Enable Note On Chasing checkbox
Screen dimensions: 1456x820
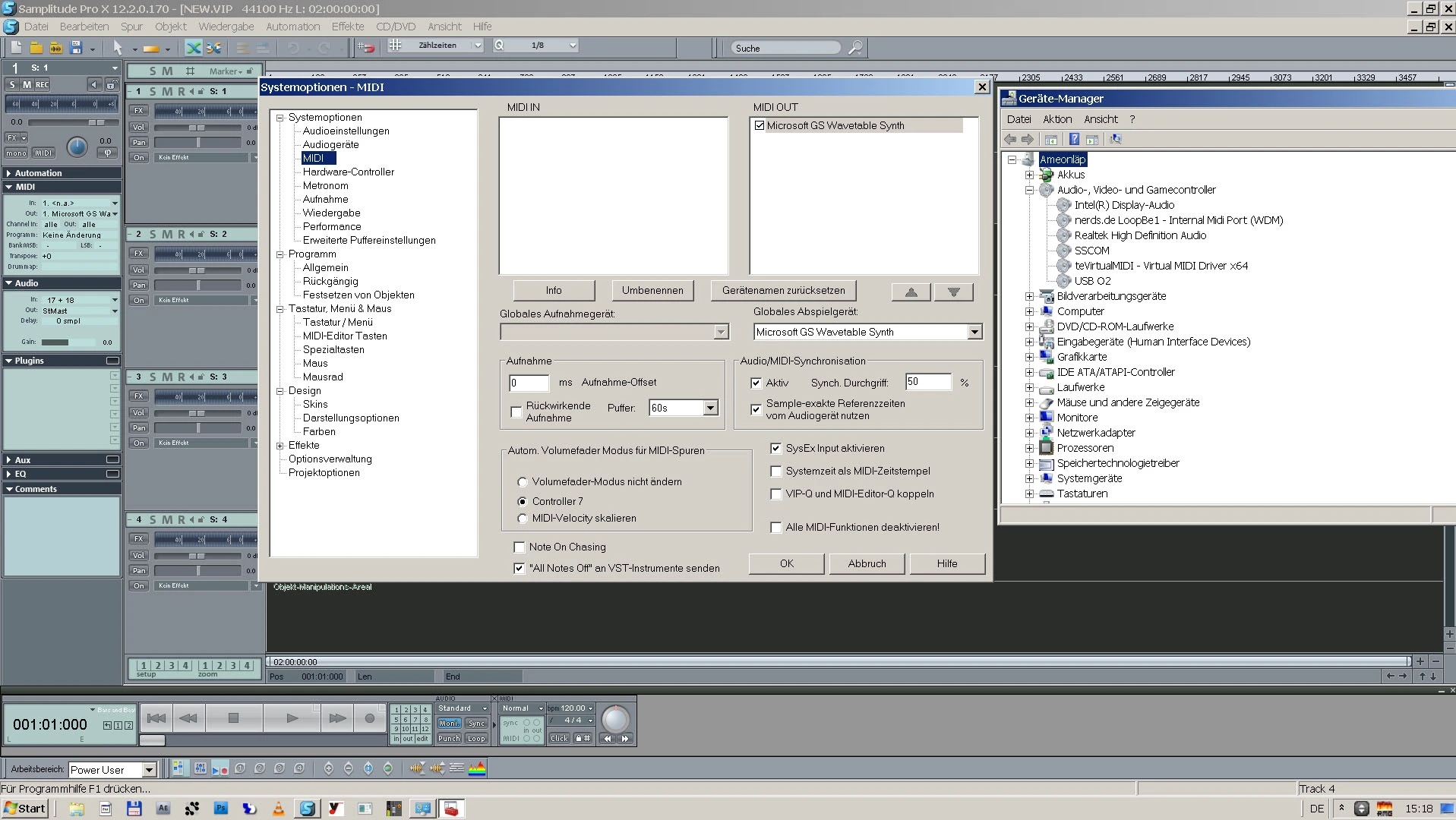[x=520, y=547]
